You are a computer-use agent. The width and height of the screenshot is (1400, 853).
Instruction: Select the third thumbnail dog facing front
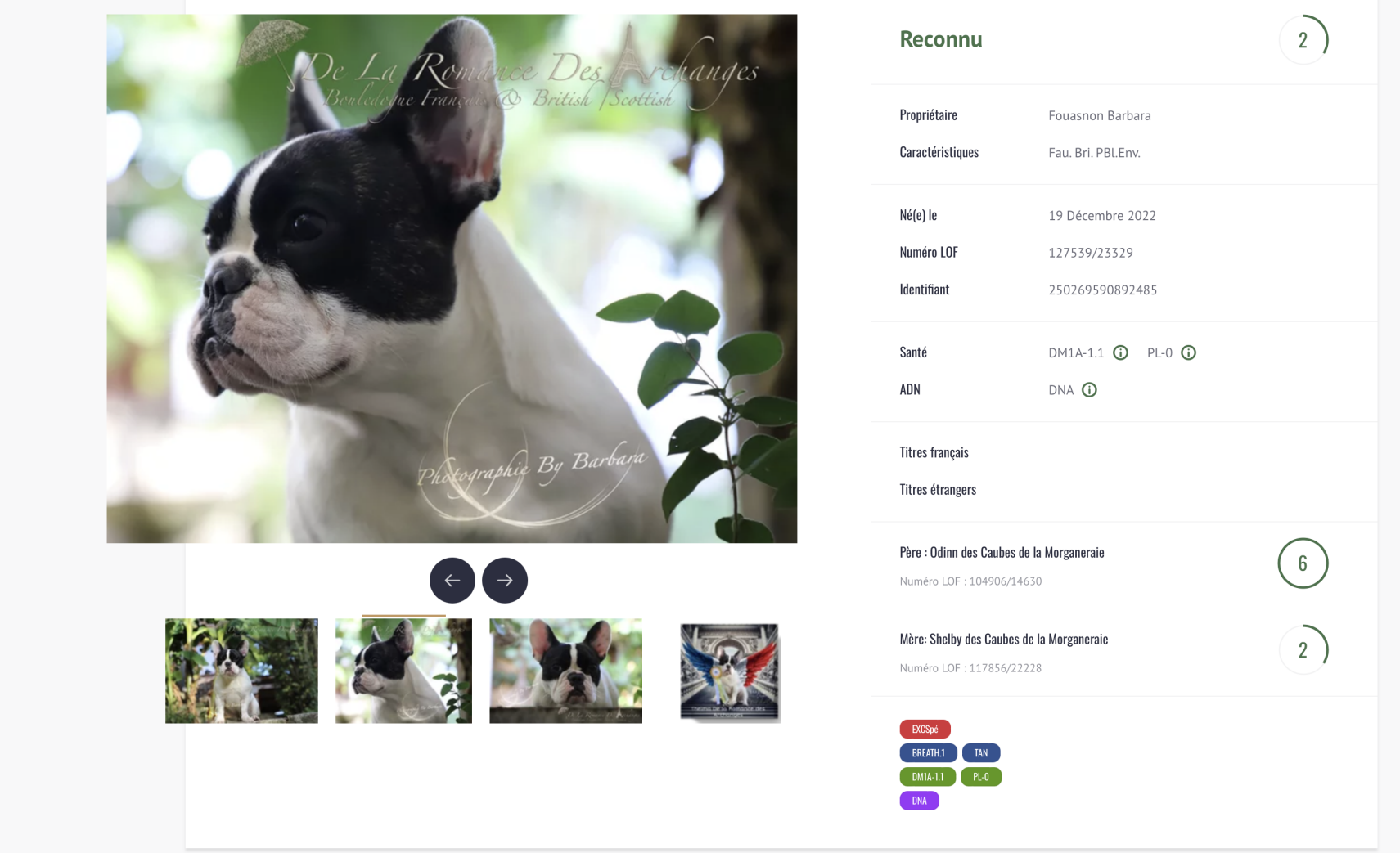pos(565,671)
